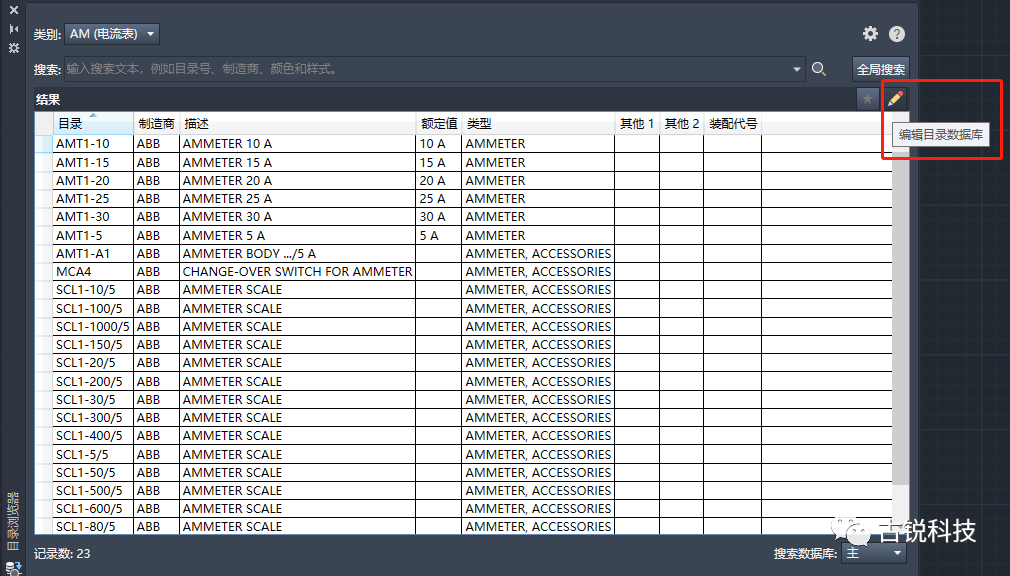Select the SCL1-20/5 catalog entry
This screenshot has height=576, width=1010.
point(86,362)
